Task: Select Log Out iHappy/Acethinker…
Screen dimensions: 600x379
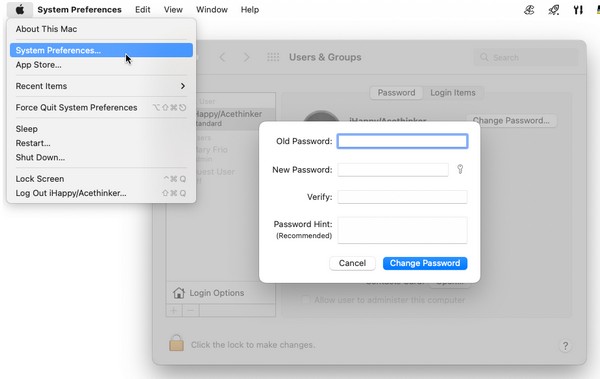Action: [x=101, y=193]
